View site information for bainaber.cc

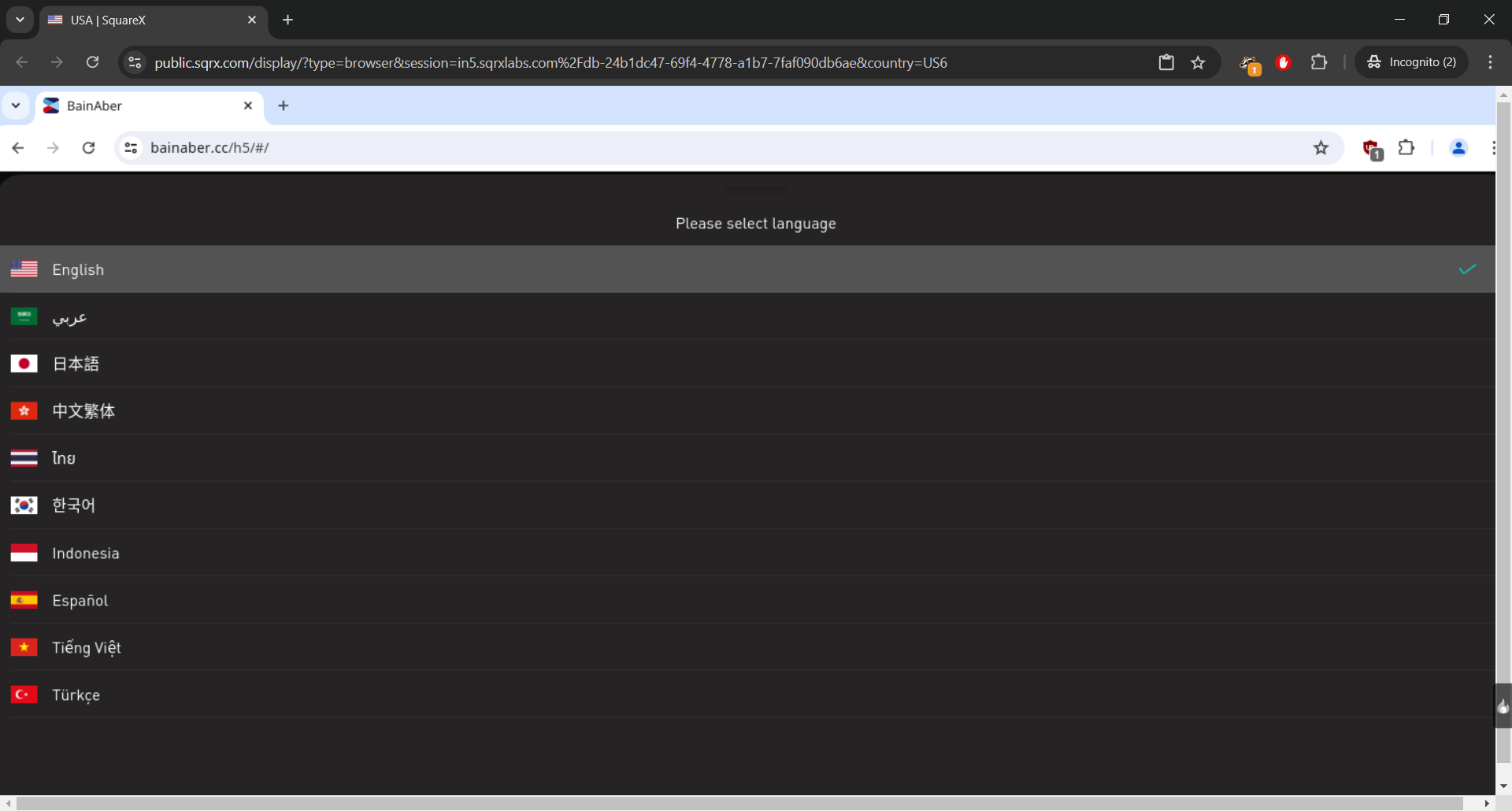pos(132,148)
